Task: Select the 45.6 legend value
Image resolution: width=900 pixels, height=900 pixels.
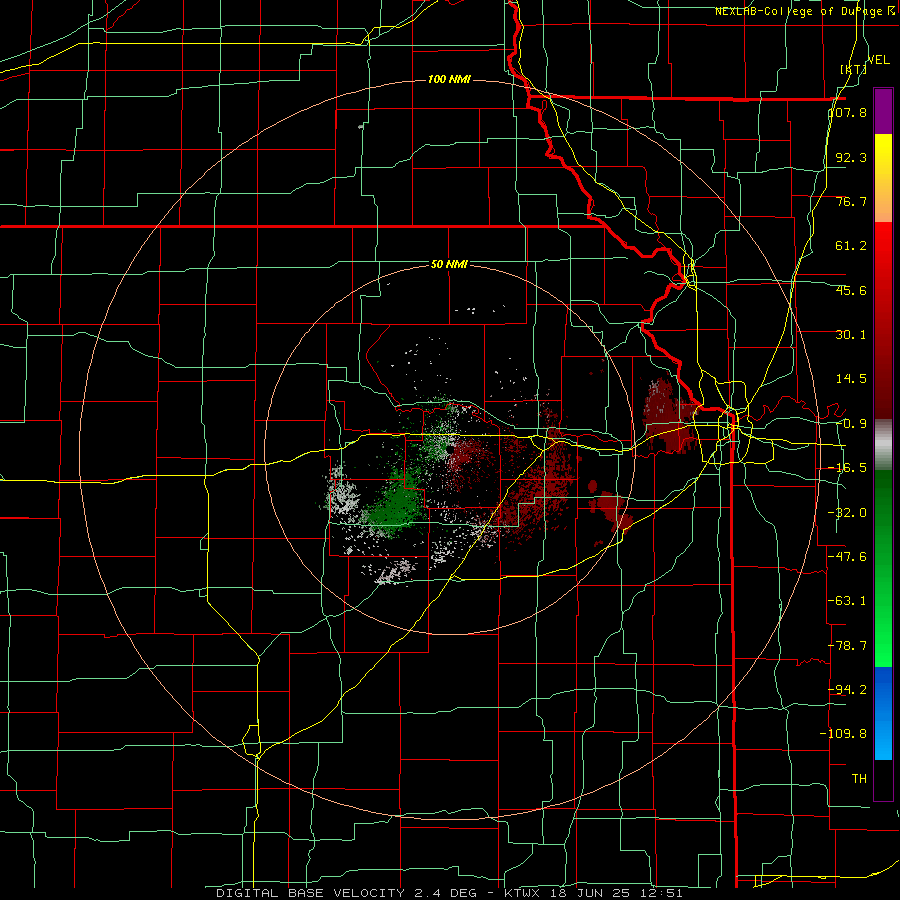Action: [x=851, y=290]
